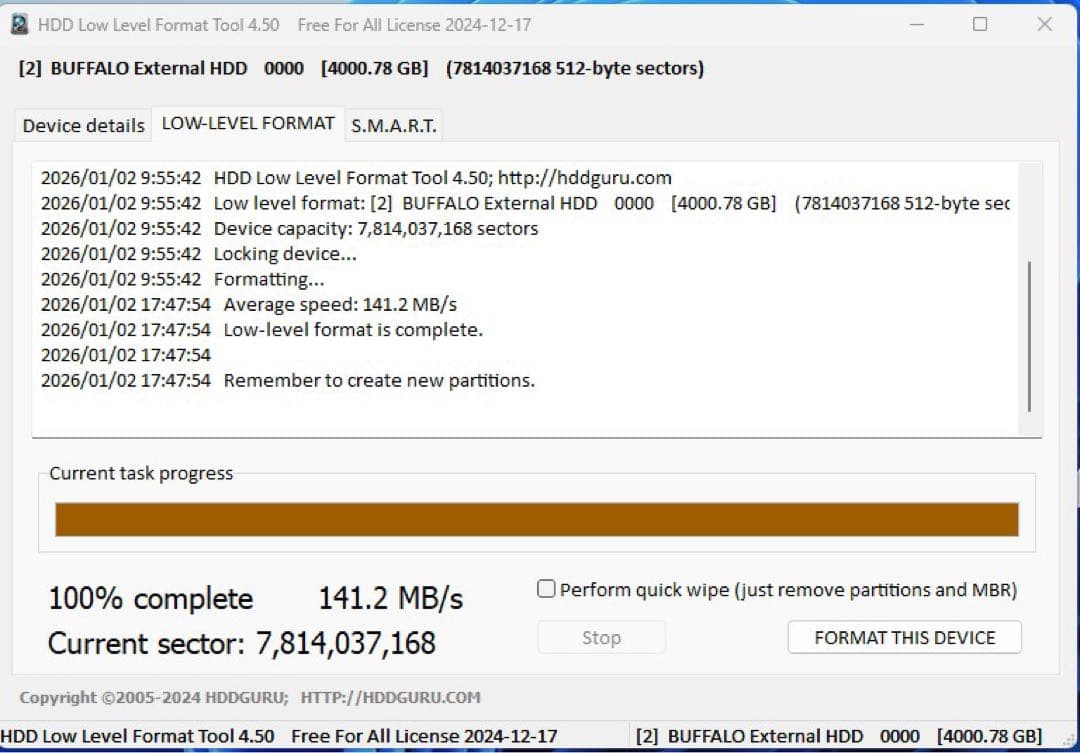Screen dimensions: 1080x753
Task: Click the Current sector counter
Action: click(x=240, y=643)
